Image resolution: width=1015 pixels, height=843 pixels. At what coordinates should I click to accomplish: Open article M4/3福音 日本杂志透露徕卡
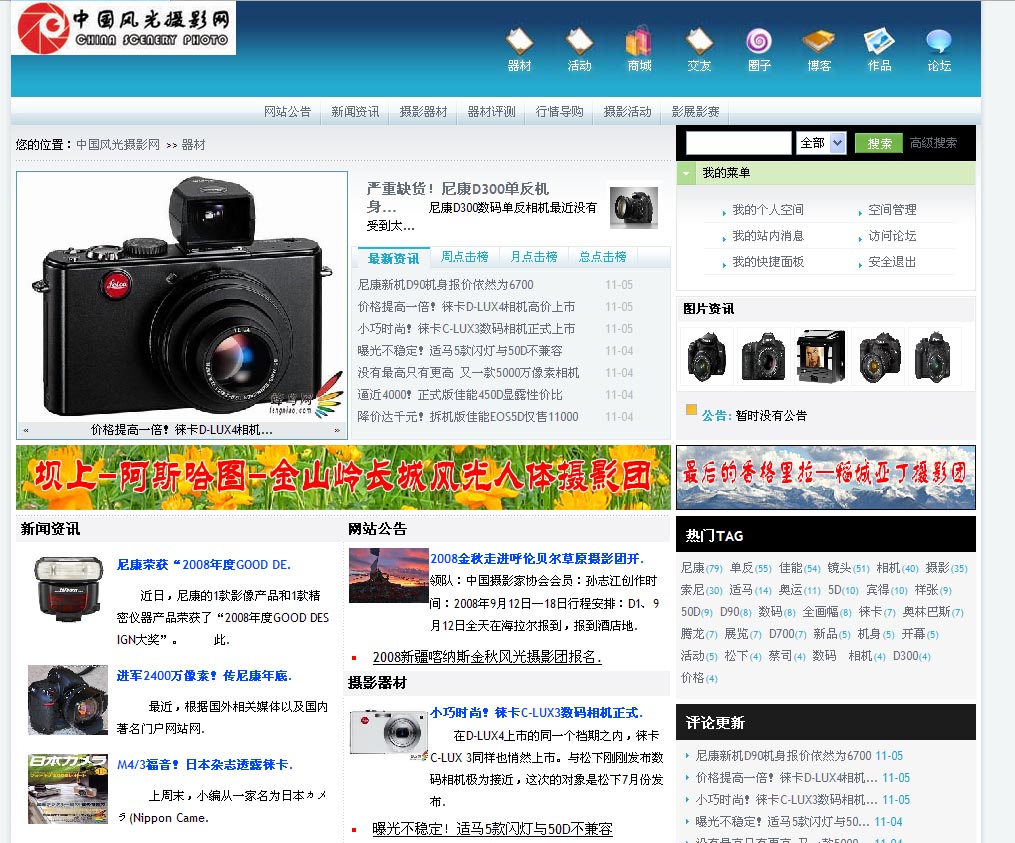(x=205, y=765)
